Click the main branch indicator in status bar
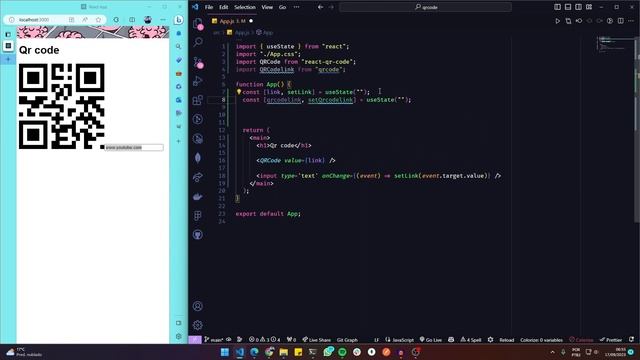The image size is (640, 360). [x=213, y=340]
